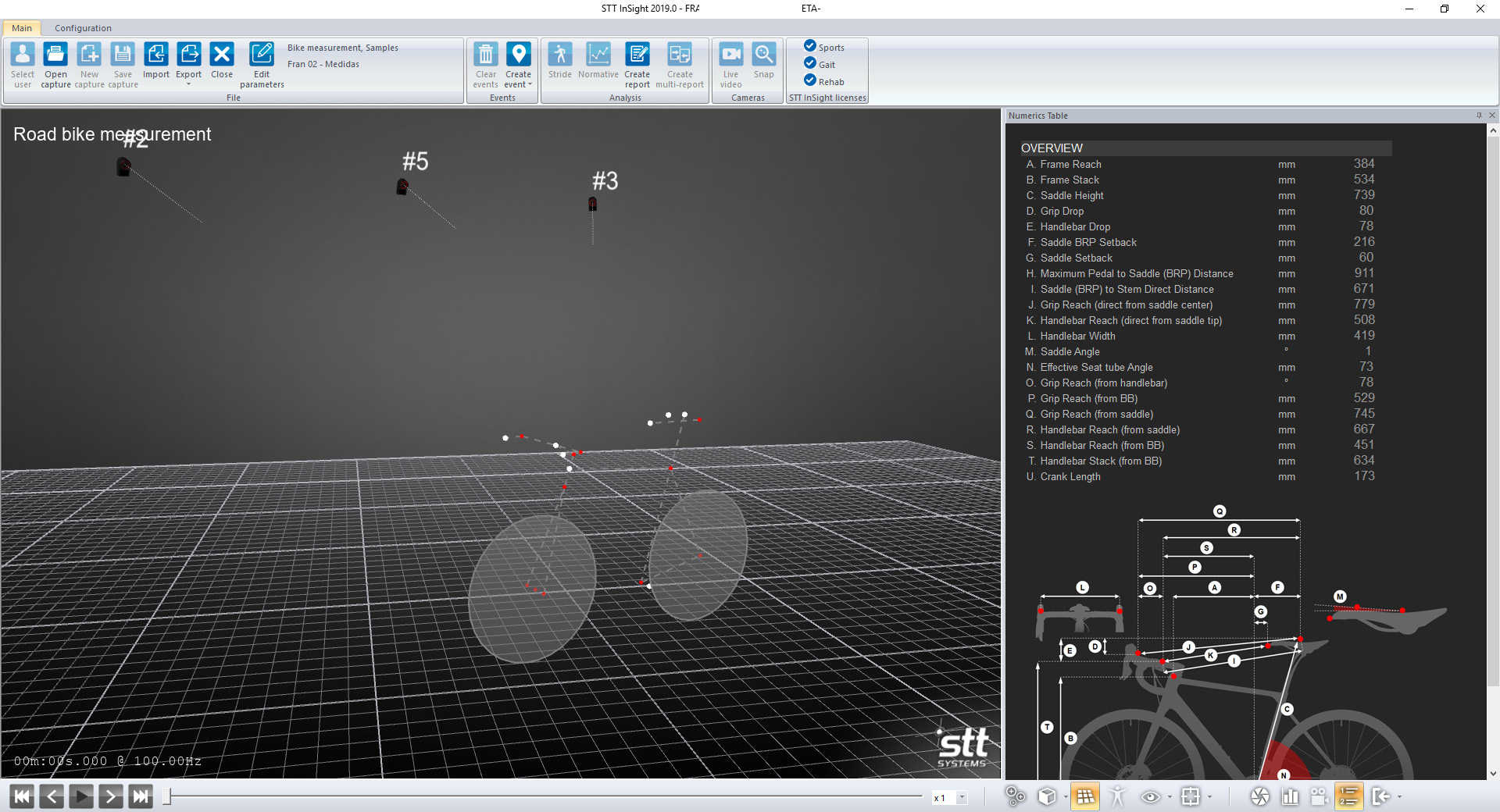Expand the Export dropdown arrow
Screen dimensions: 1500x812
(188, 84)
